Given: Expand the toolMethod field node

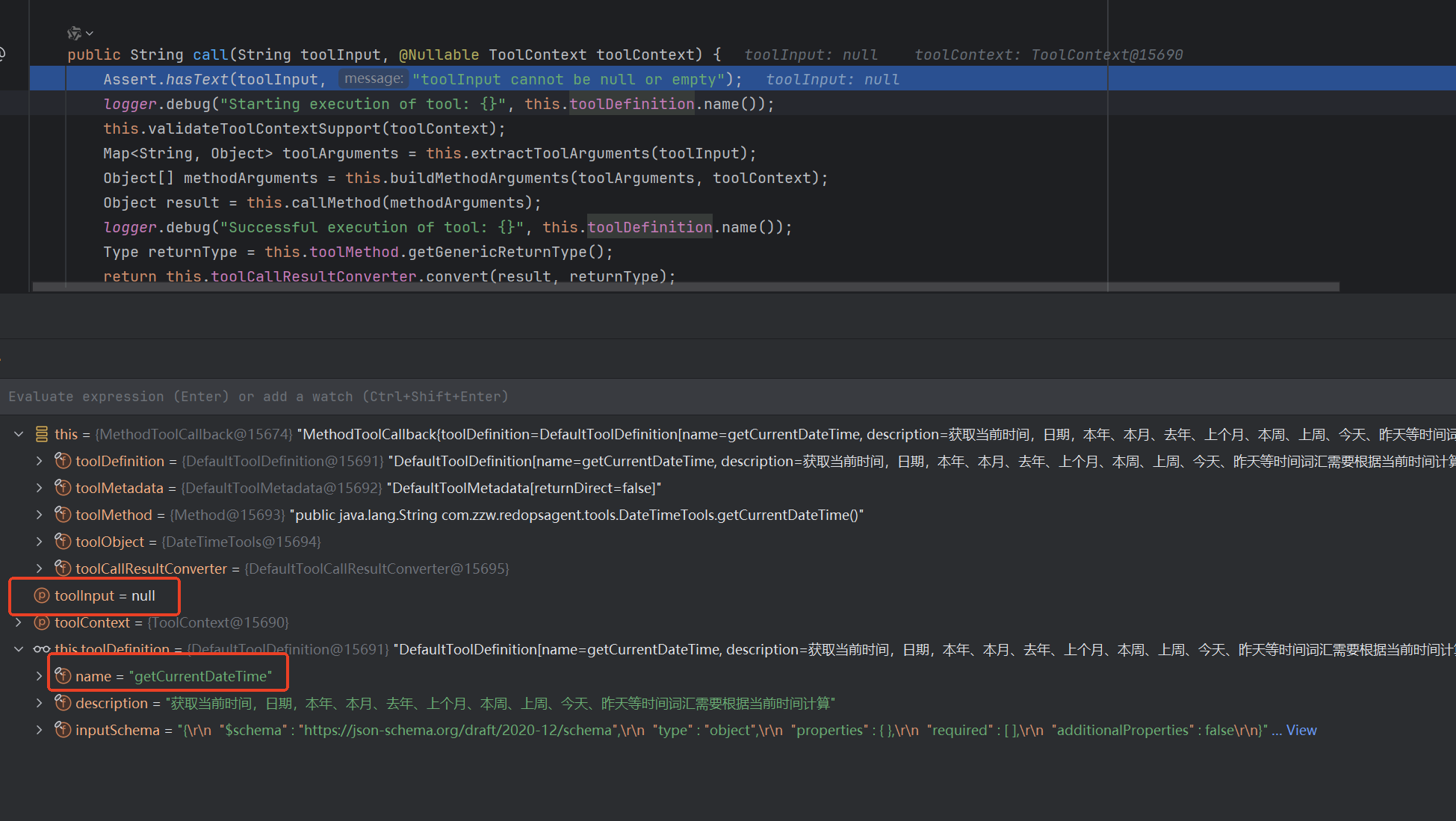Looking at the screenshot, I should (39, 515).
